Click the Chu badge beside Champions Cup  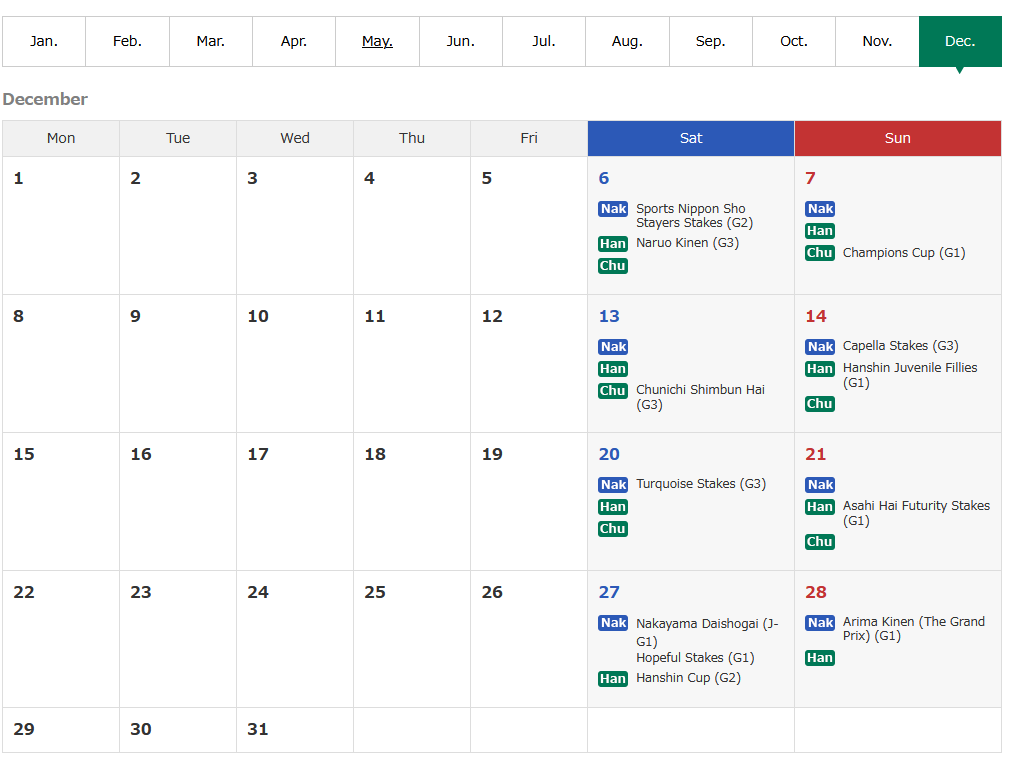819,253
